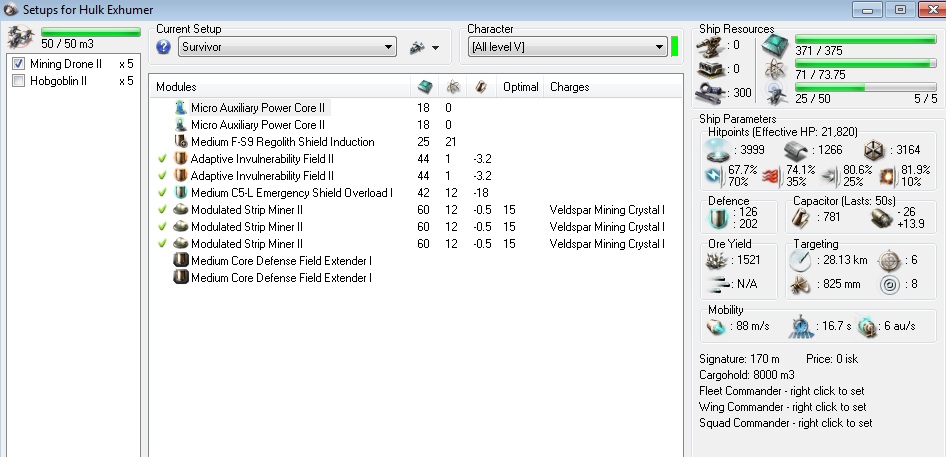The height and width of the screenshot is (457, 946).
Task: Click the drone bay capacity bar
Action: tap(90, 32)
